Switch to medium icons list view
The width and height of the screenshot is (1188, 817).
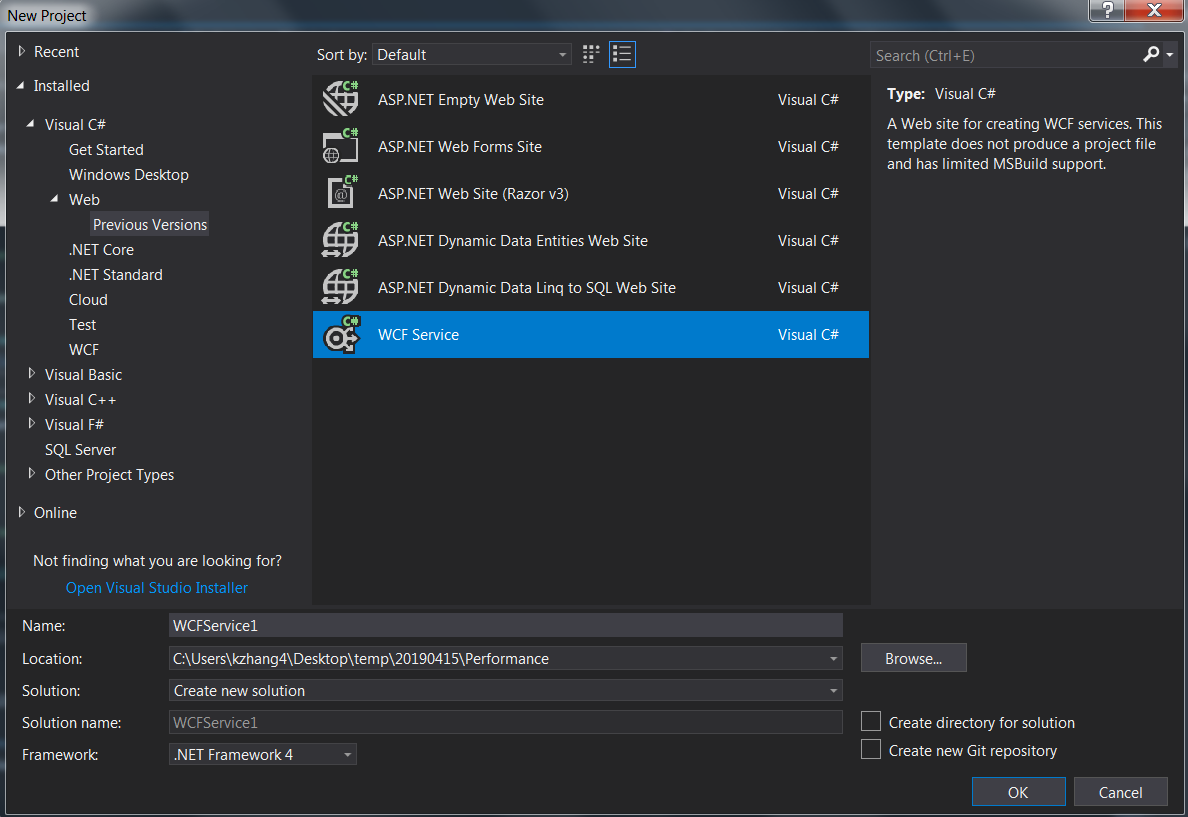pos(622,54)
